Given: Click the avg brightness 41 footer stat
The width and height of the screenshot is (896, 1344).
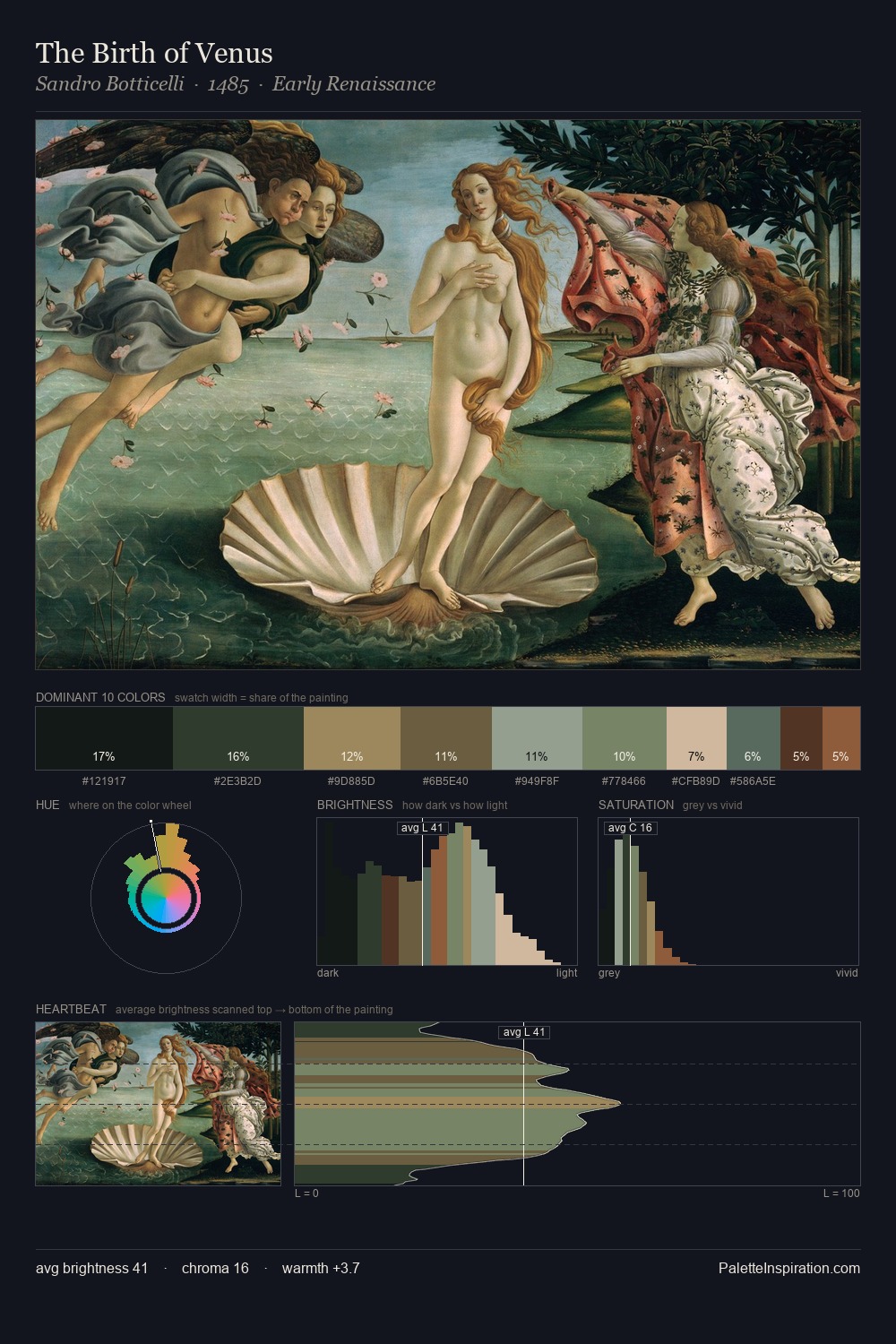Looking at the screenshot, I should [x=91, y=1268].
